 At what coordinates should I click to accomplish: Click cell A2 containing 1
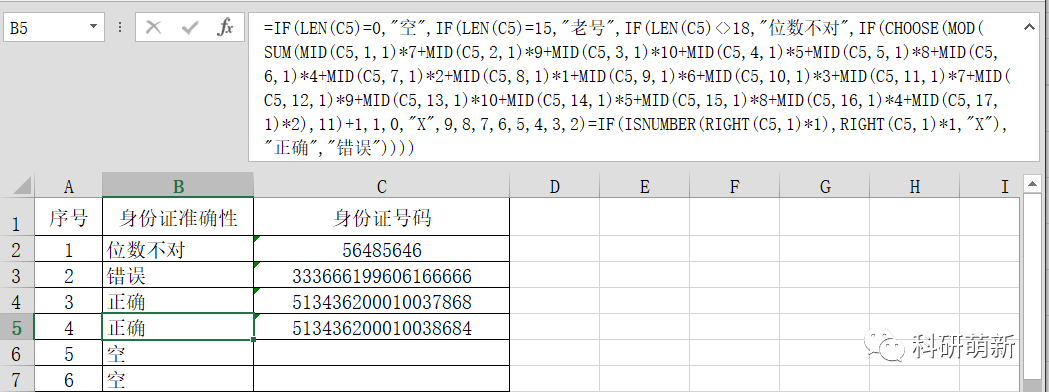(x=68, y=249)
